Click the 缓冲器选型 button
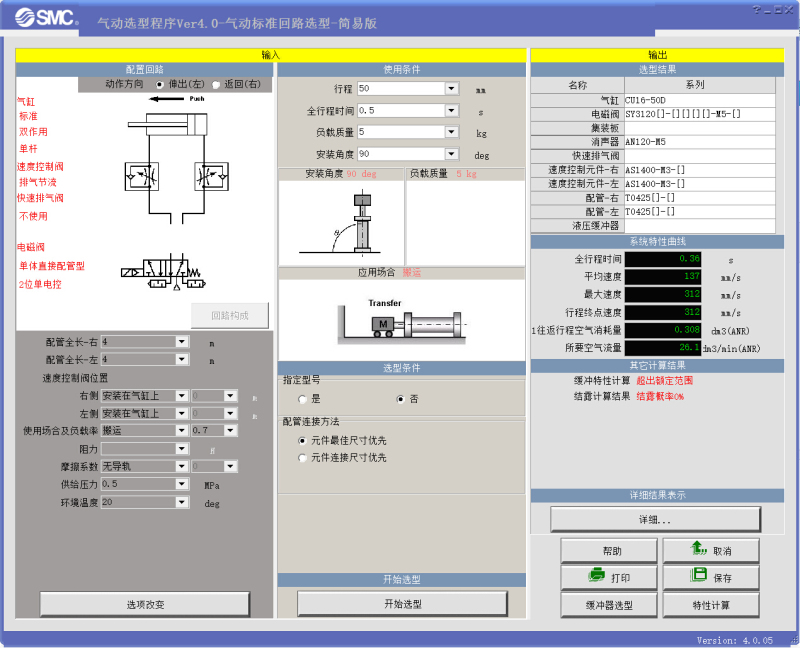 609,605
